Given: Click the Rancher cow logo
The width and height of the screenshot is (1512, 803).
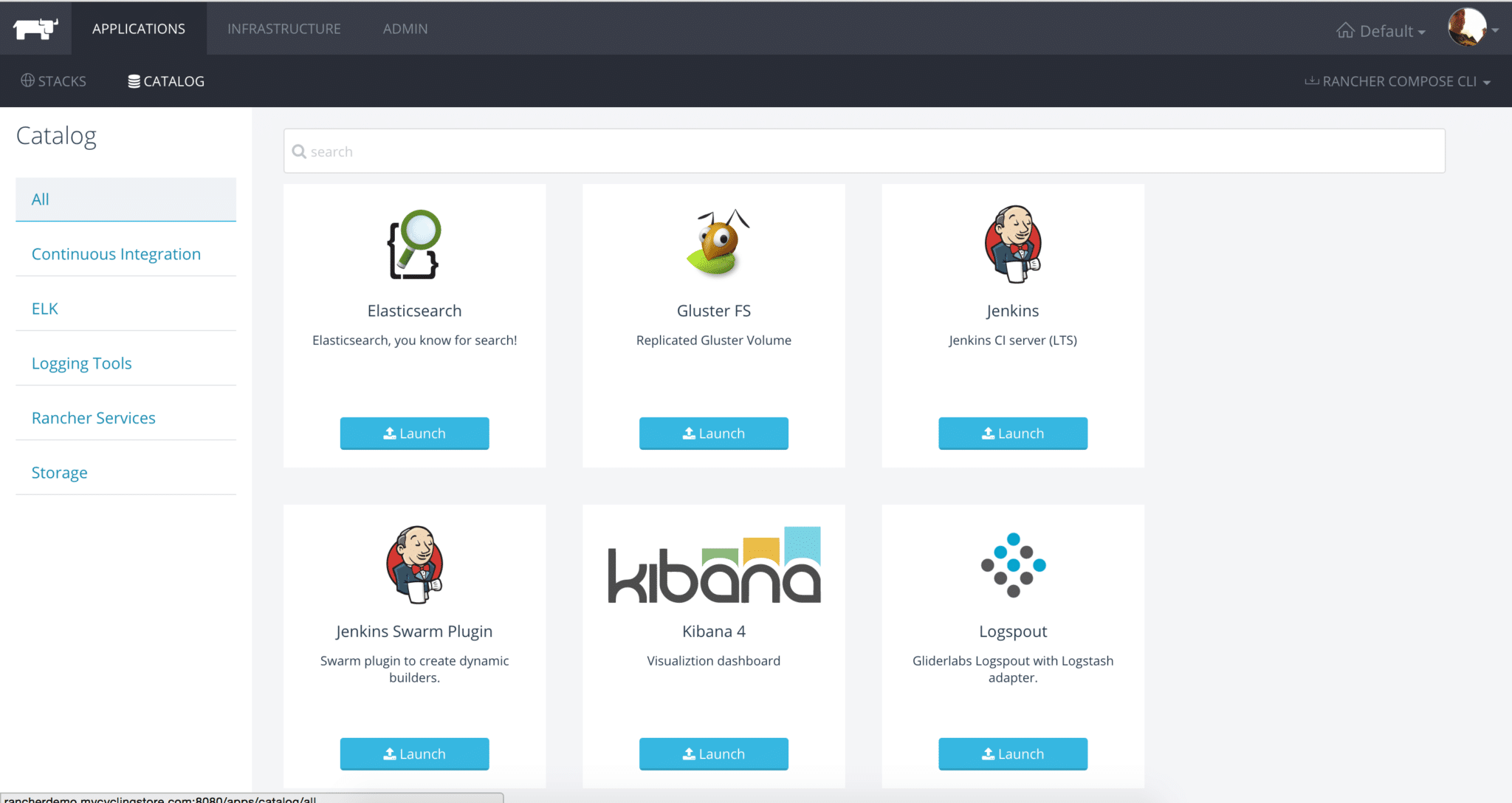Looking at the screenshot, I should [x=35, y=29].
